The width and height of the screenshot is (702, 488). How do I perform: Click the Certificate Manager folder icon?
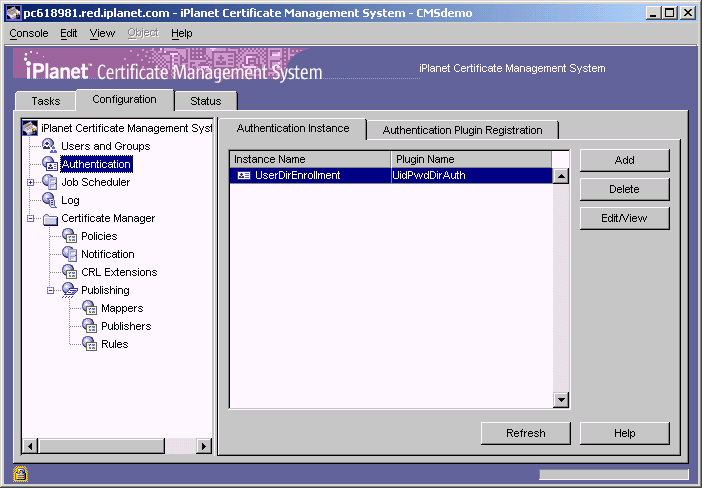pyautogui.click(x=50, y=219)
